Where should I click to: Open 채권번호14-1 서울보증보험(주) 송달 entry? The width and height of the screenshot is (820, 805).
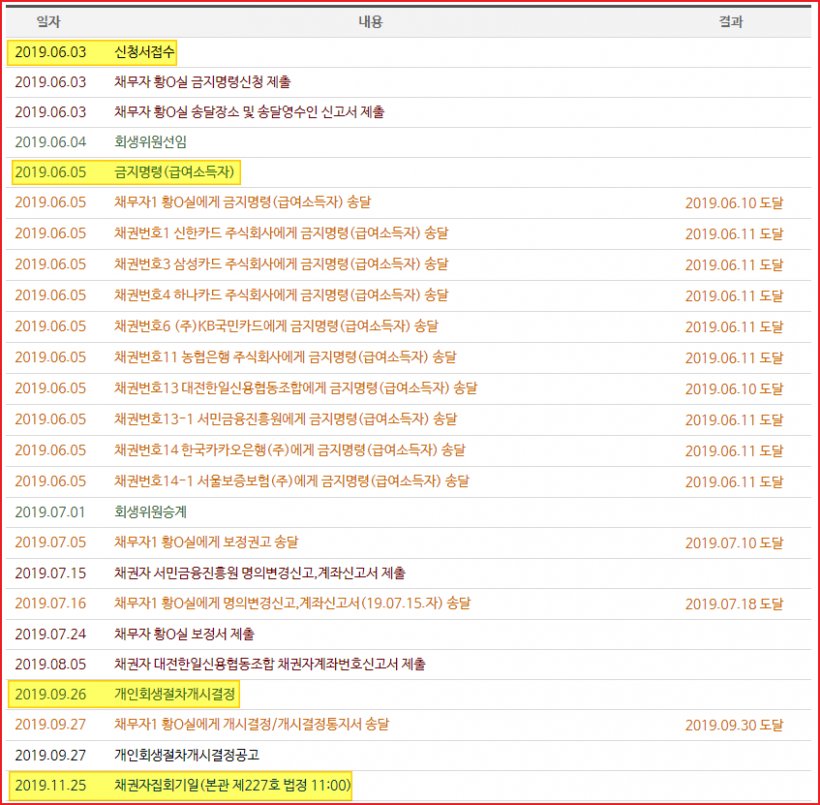pyautogui.click(x=292, y=481)
